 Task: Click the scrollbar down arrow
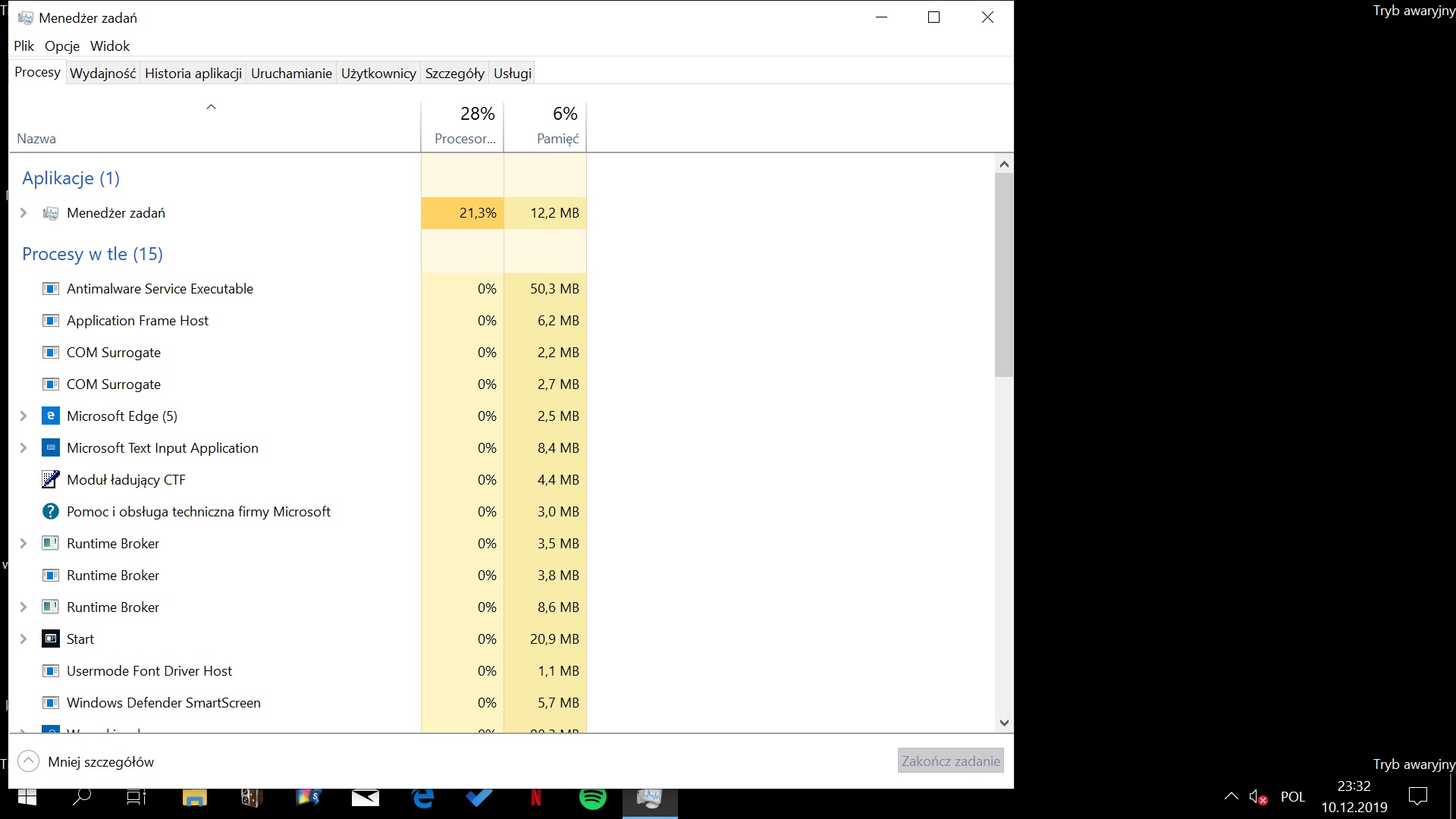(1004, 723)
